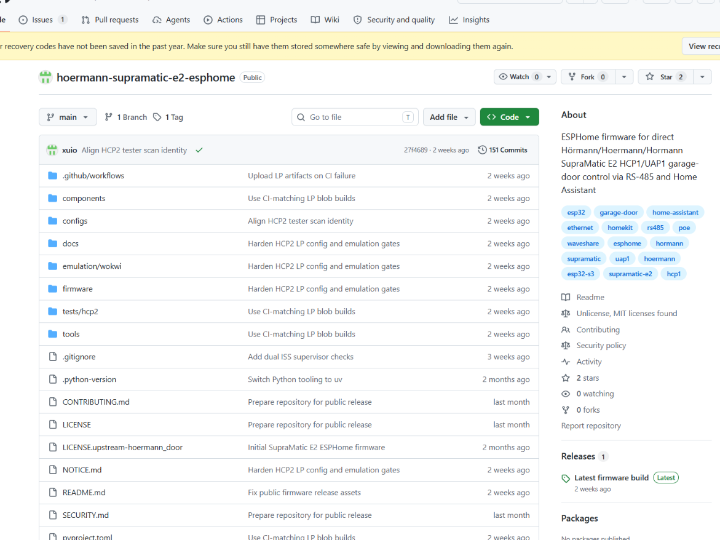Open the .github/workflows folder
Viewport: 720px width, 540px height.
coord(93,175)
